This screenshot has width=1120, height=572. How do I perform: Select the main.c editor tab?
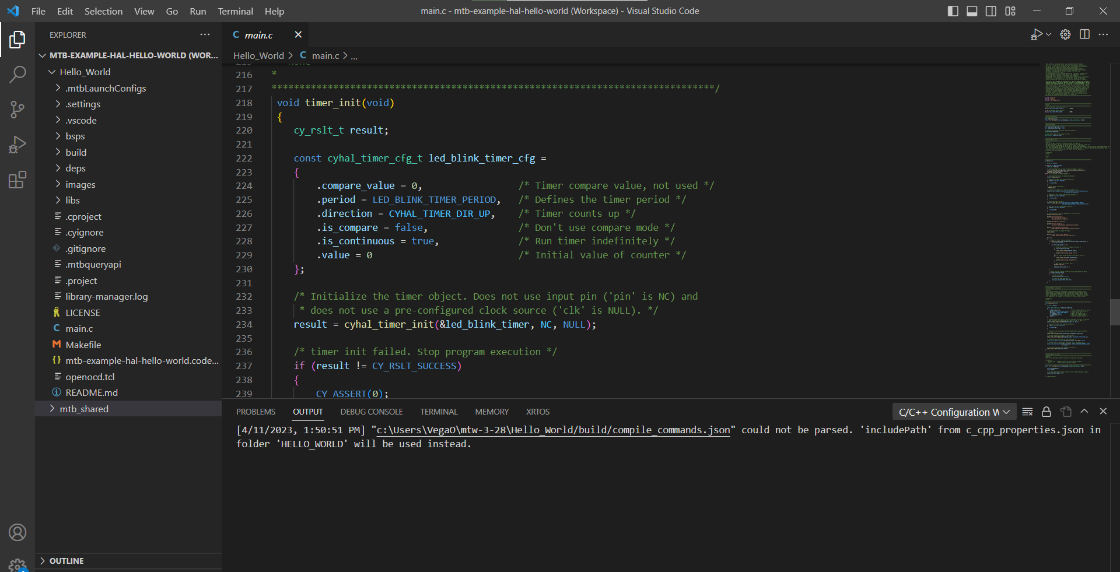265,34
